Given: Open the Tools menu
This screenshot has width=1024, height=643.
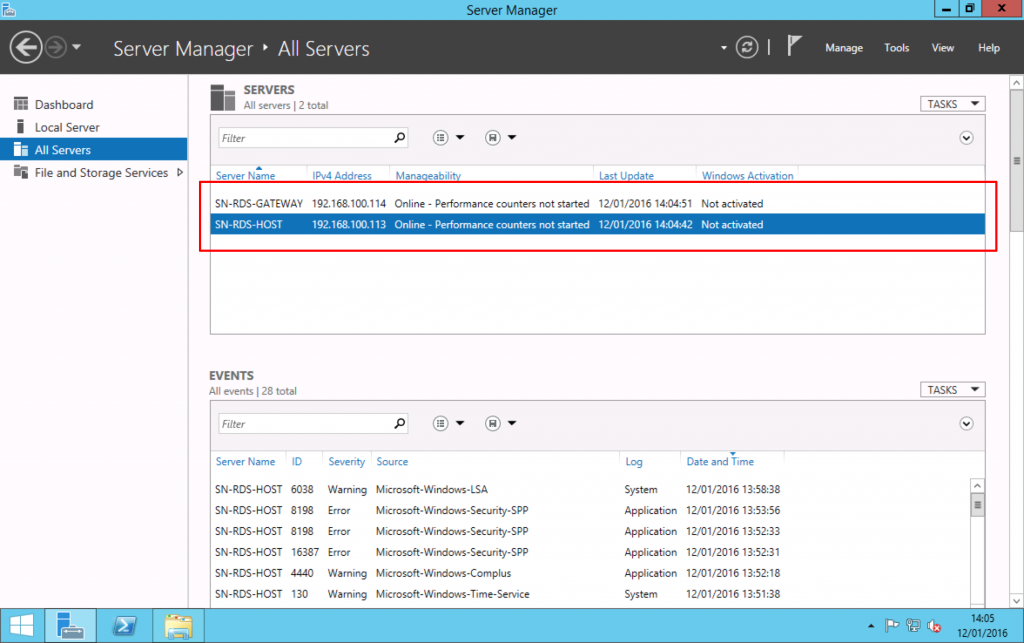Looking at the screenshot, I should [896, 47].
